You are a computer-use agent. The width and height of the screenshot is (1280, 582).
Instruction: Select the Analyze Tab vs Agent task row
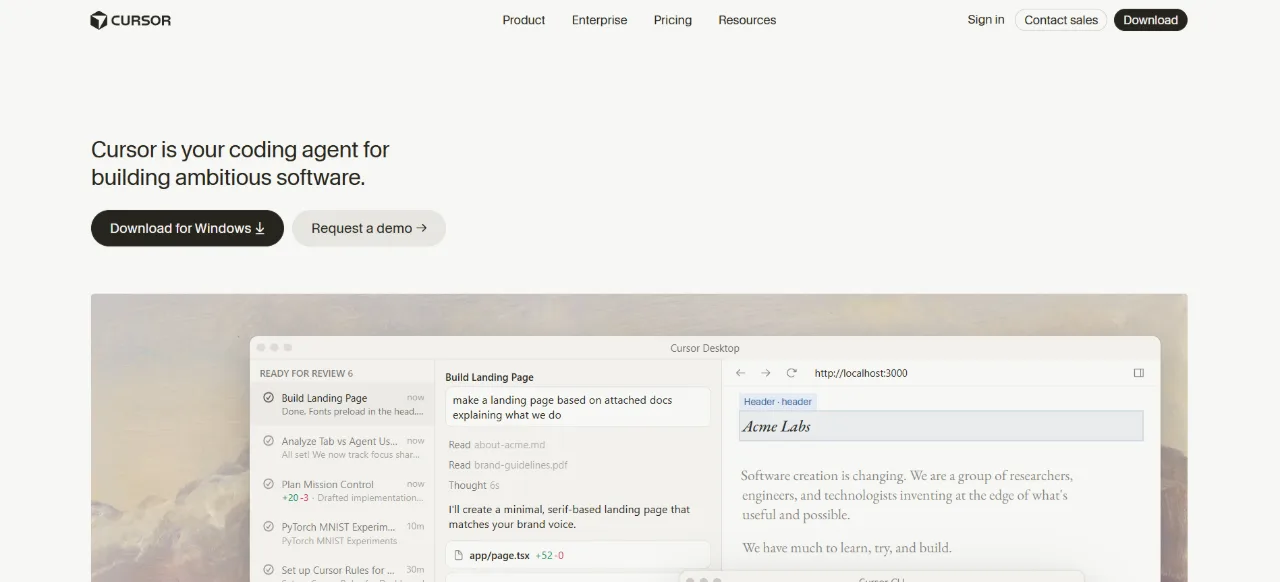click(x=342, y=447)
